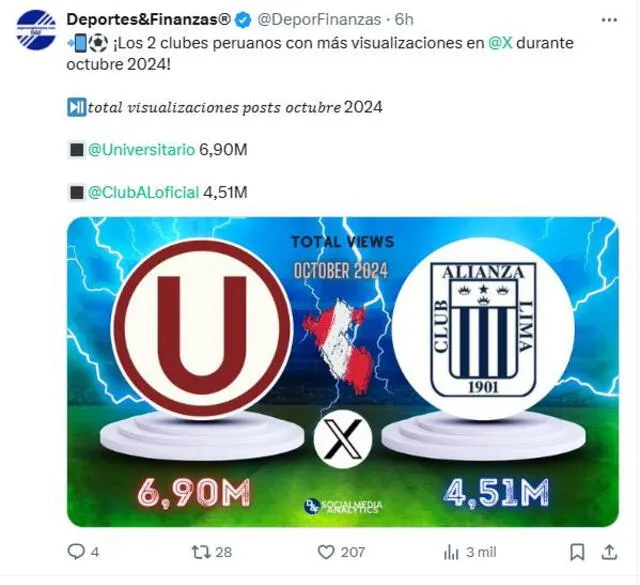Like the post with heart icon
The width and height of the screenshot is (640, 585).
[326, 552]
